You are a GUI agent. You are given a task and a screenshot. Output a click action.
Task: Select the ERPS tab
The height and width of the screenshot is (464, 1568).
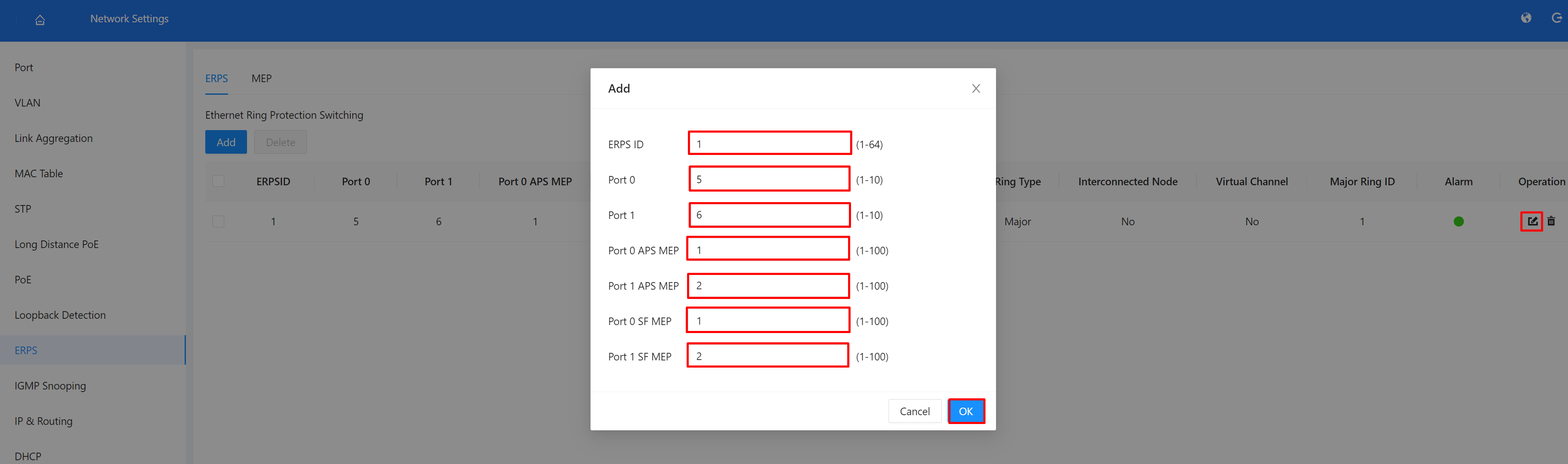point(217,78)
